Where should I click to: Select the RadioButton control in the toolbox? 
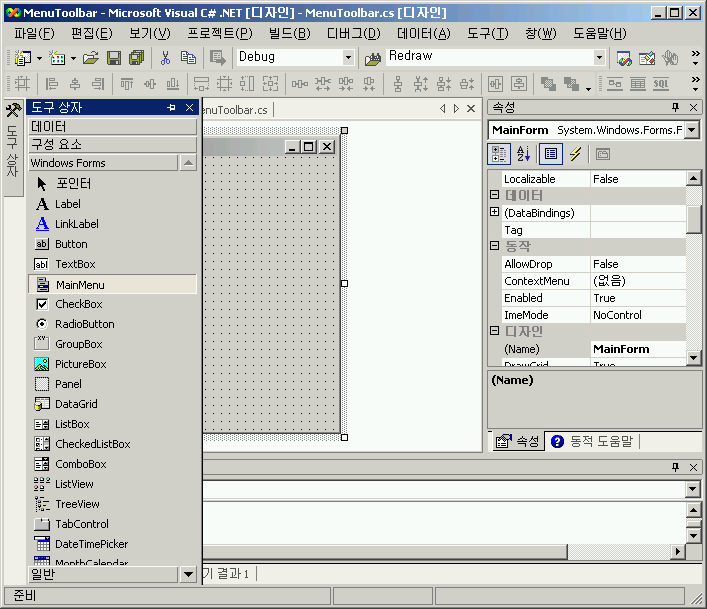tap(84, 324)
